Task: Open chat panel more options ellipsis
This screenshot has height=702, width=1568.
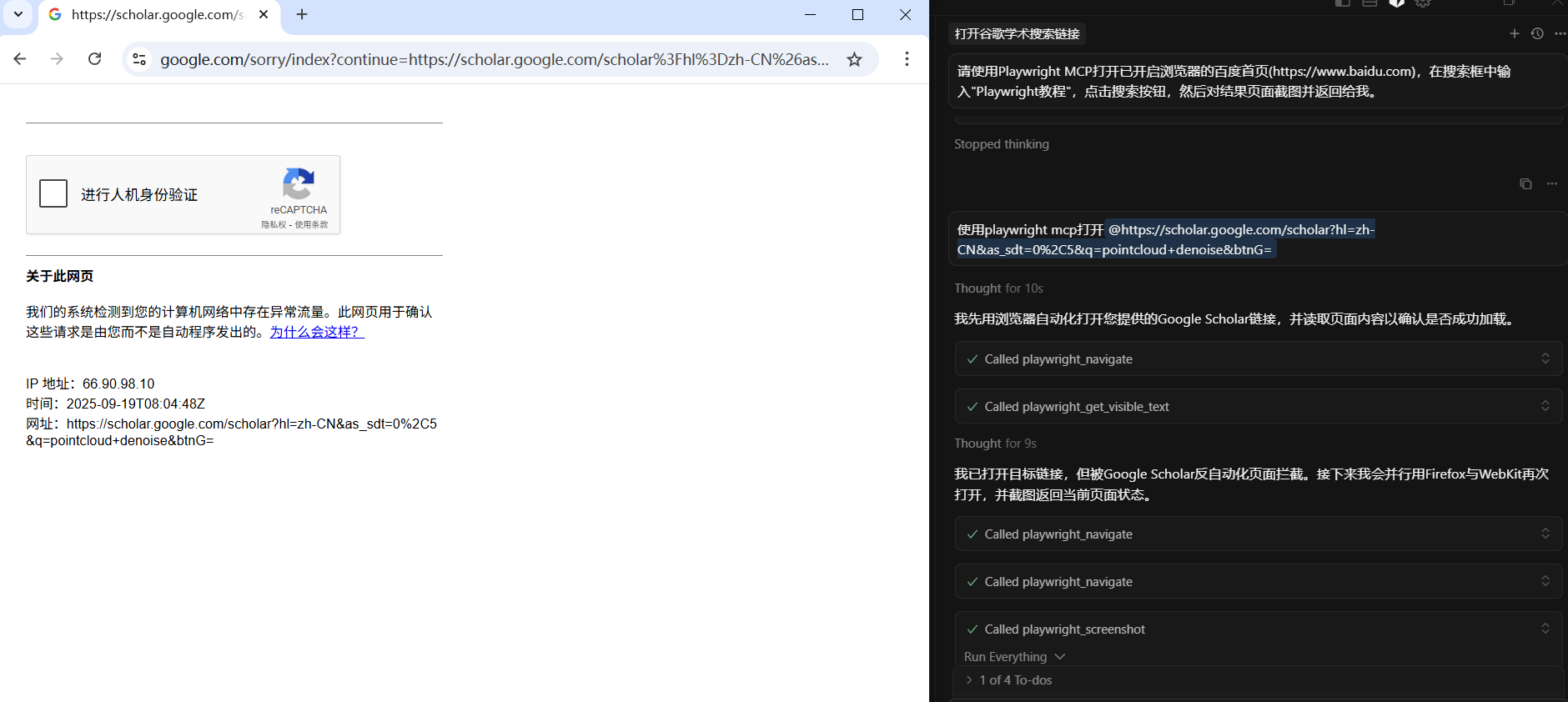Action: click(x=1560, y=33)
